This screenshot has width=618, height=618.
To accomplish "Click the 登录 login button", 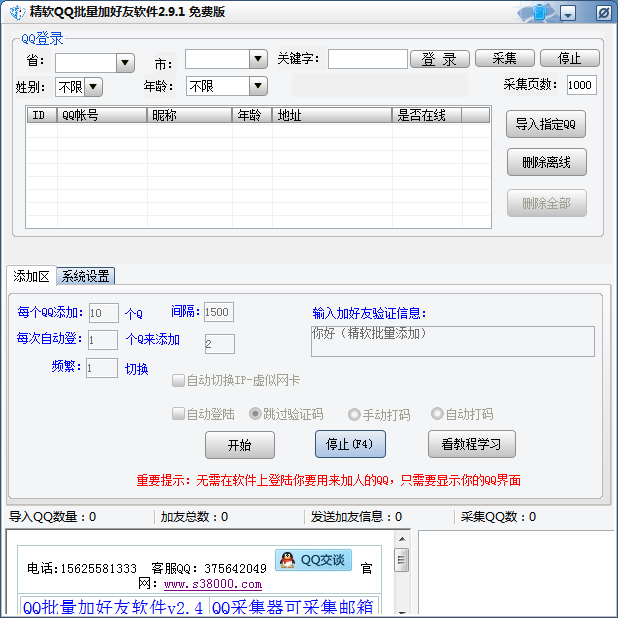I will pos(440,59).
